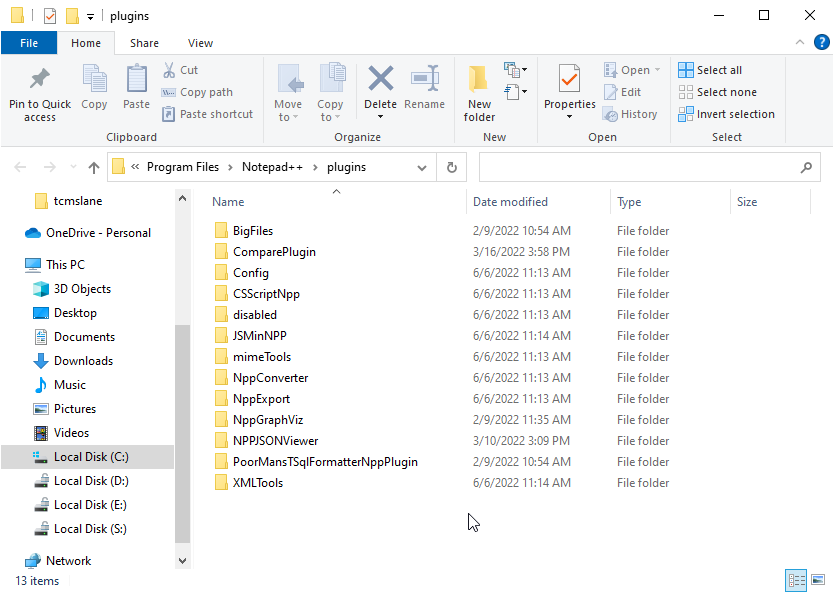Screen dimensions: 834x593
Task: Open Network in navigation pane
Action: tap(68, 561)
